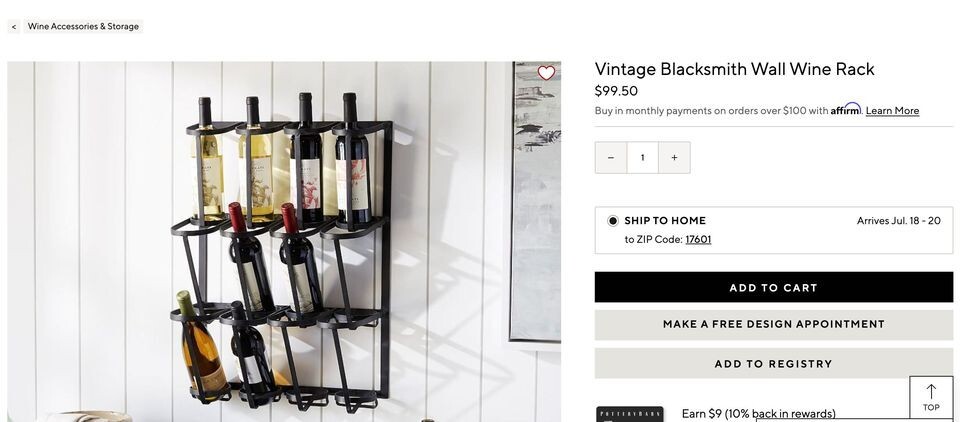Screen dimensions: 960x422
Task: Make a free design appointment
Action: pyautogui.click(x=773, y=325)
